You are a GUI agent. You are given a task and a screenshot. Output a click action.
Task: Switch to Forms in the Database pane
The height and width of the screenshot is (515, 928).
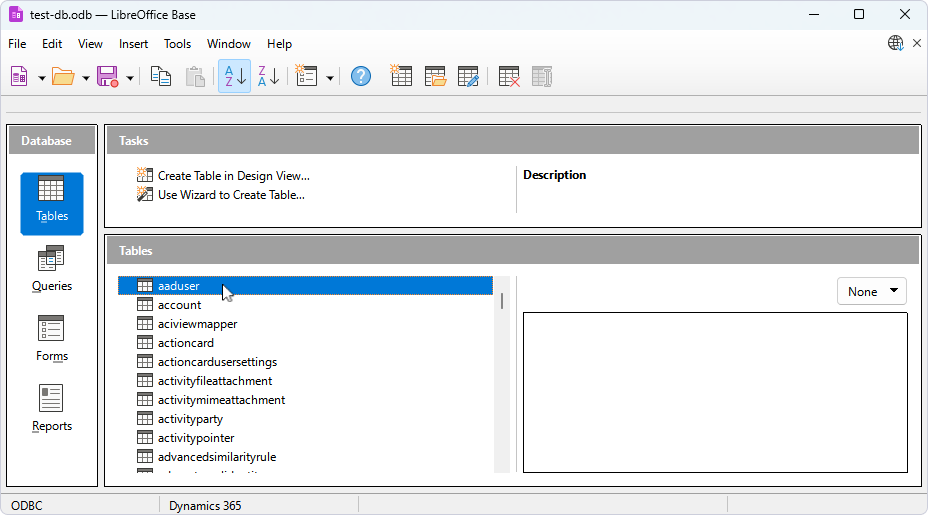[x=52, y=339]
